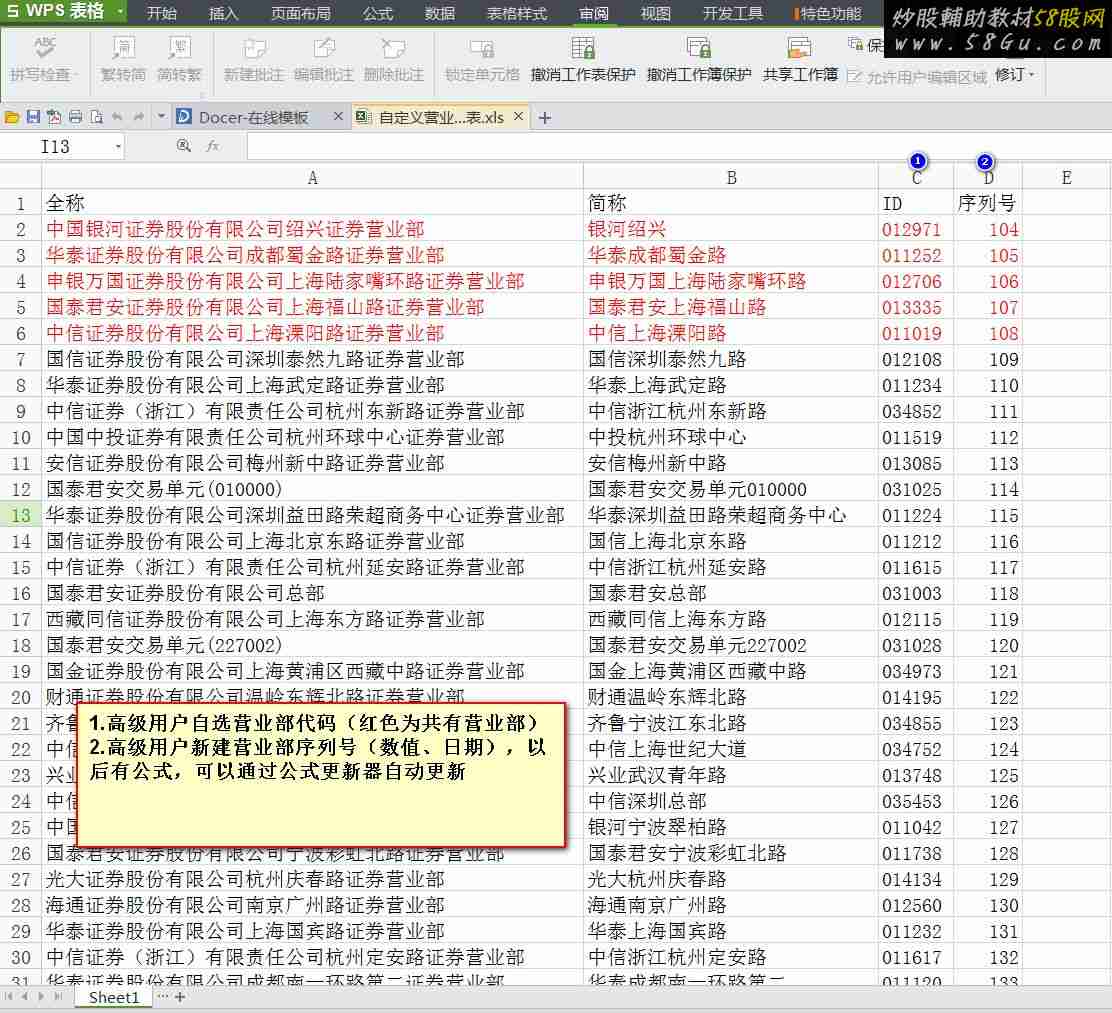1112x1013 pixels.
Task: Click the formula bar input area
Action: pyautogui.click(x=678, y=147)
